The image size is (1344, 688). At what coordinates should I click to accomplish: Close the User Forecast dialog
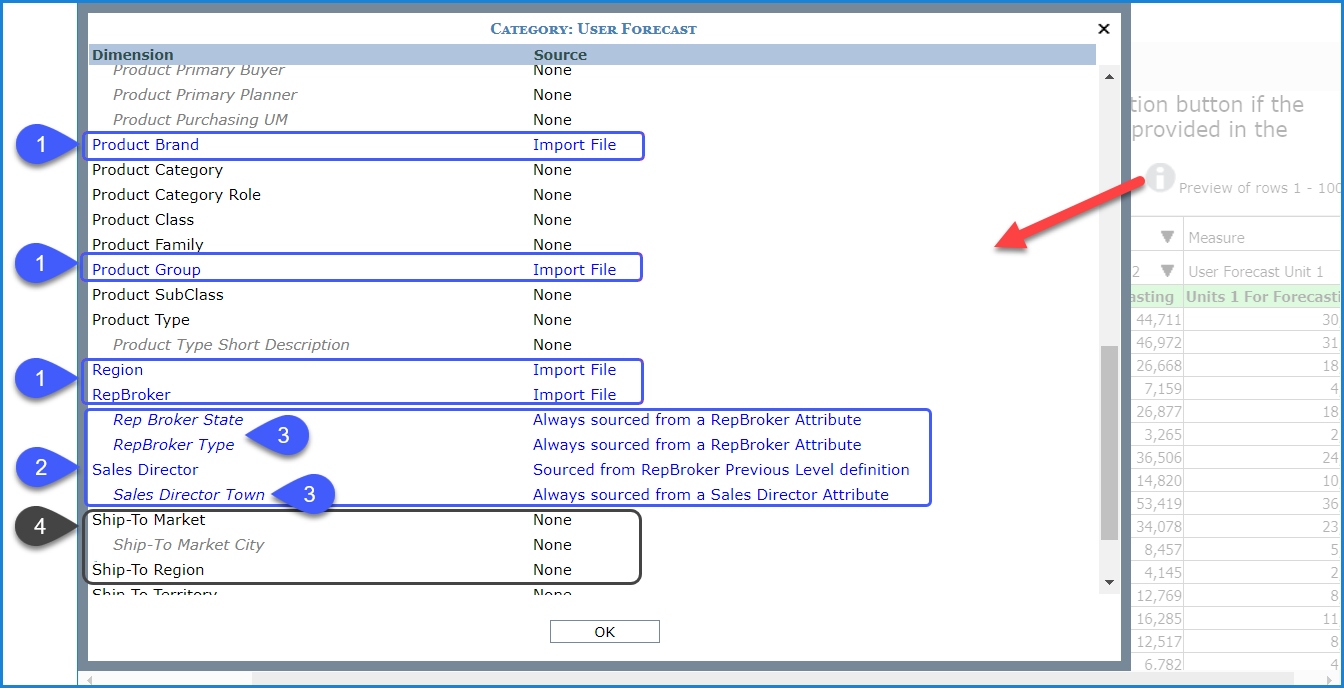[1104, 29]
